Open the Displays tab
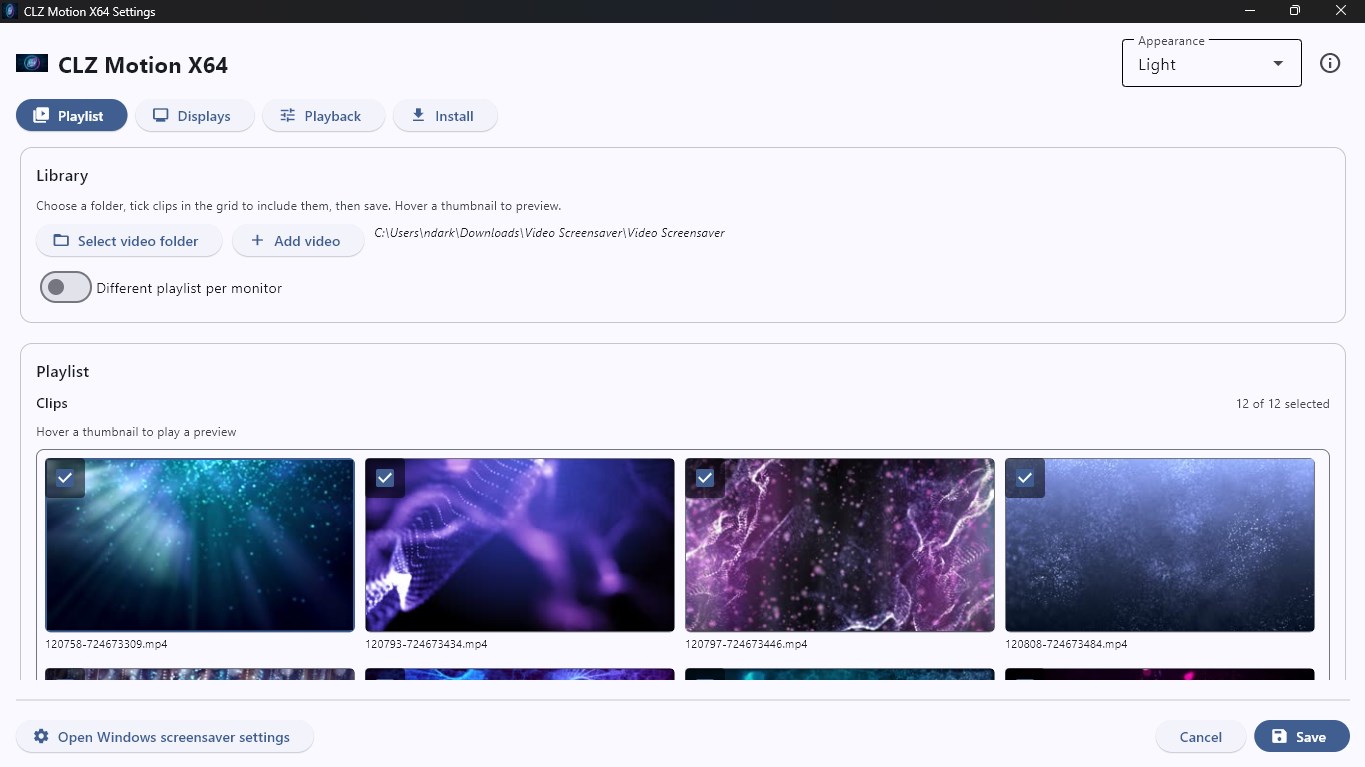This screenshot has width=1365, height=767. (195, 116)
